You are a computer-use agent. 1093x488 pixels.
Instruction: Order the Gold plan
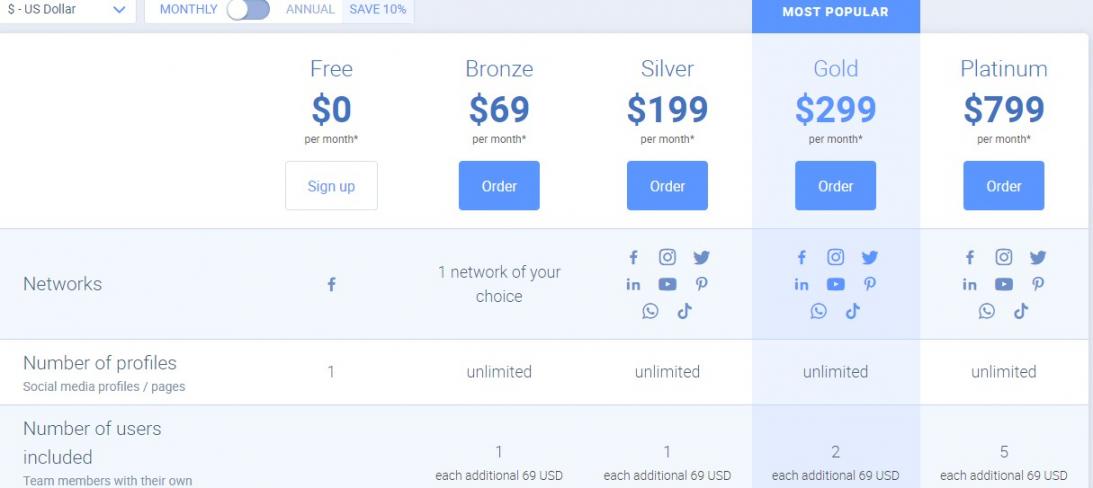pyautogui.click(x=835, y=186)
